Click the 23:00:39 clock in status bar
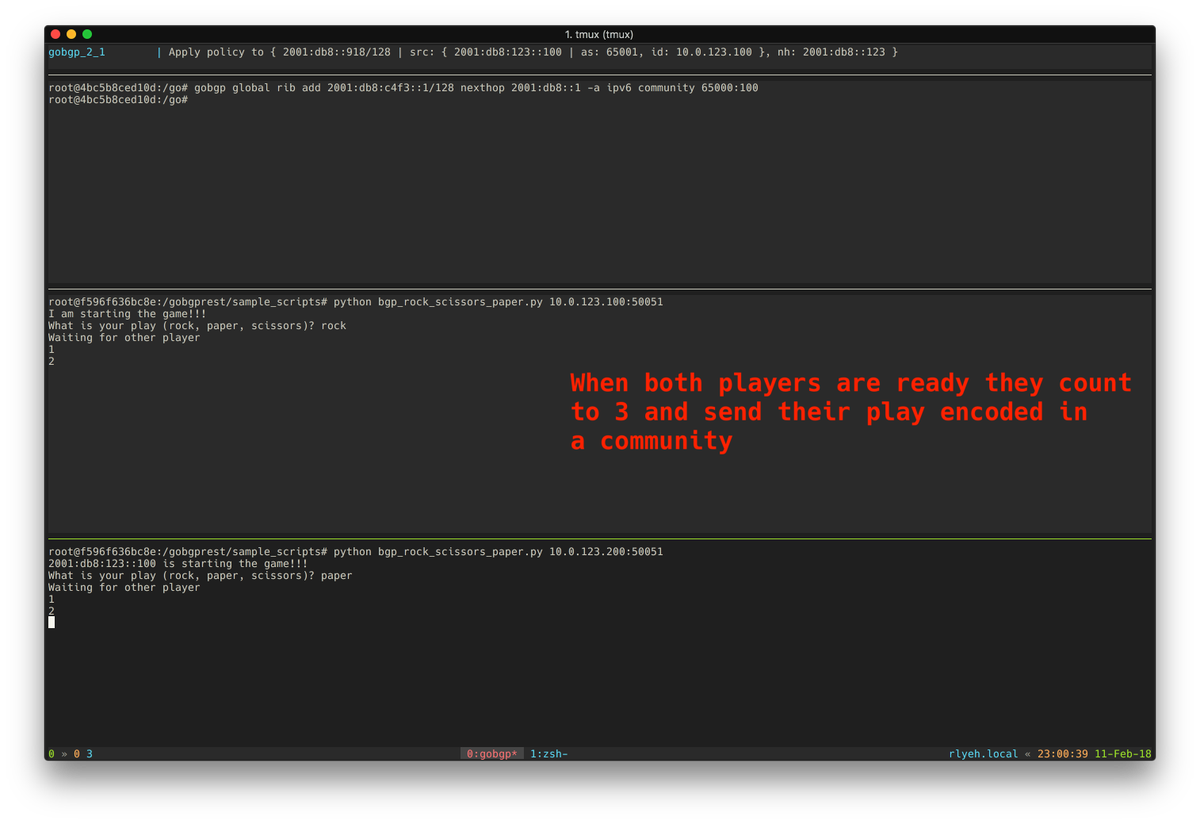Screen dimensions: 1200x824 pyautogui.click(x=1063, y=753)
